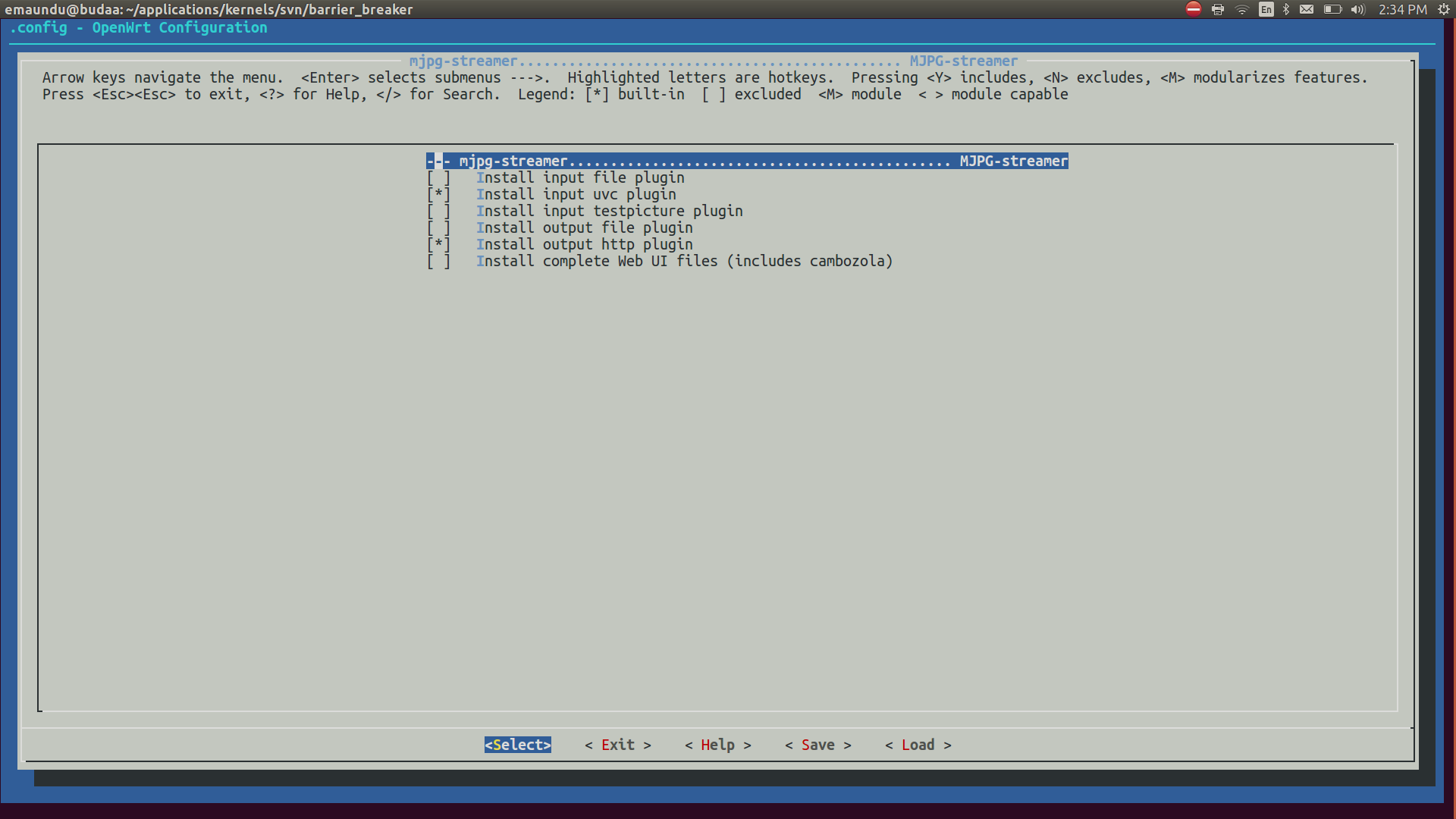Open the mail envelope indicator
Screen dimensions: 1456x819
click(x=1307, y=9)
